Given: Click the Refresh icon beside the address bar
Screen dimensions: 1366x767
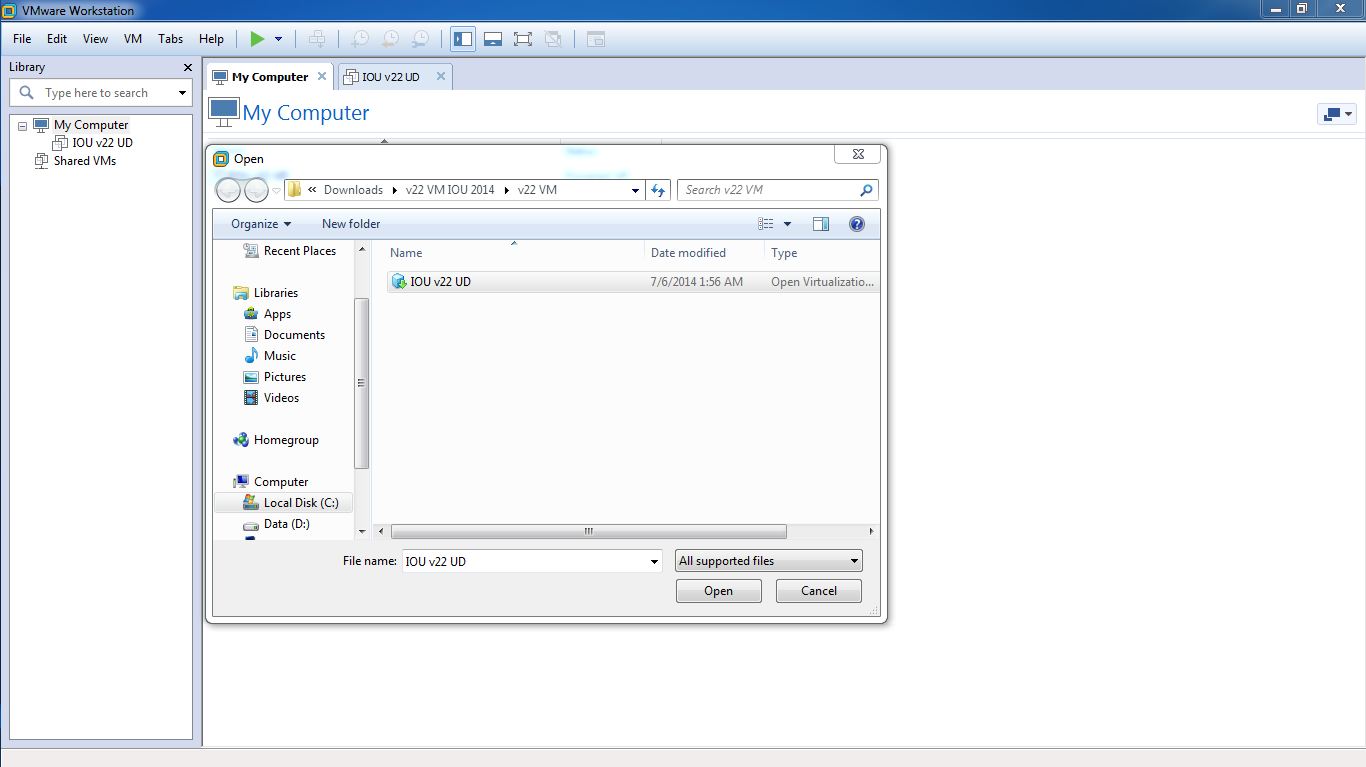Looking at the screenshot, I should click(x=658, y=190).
